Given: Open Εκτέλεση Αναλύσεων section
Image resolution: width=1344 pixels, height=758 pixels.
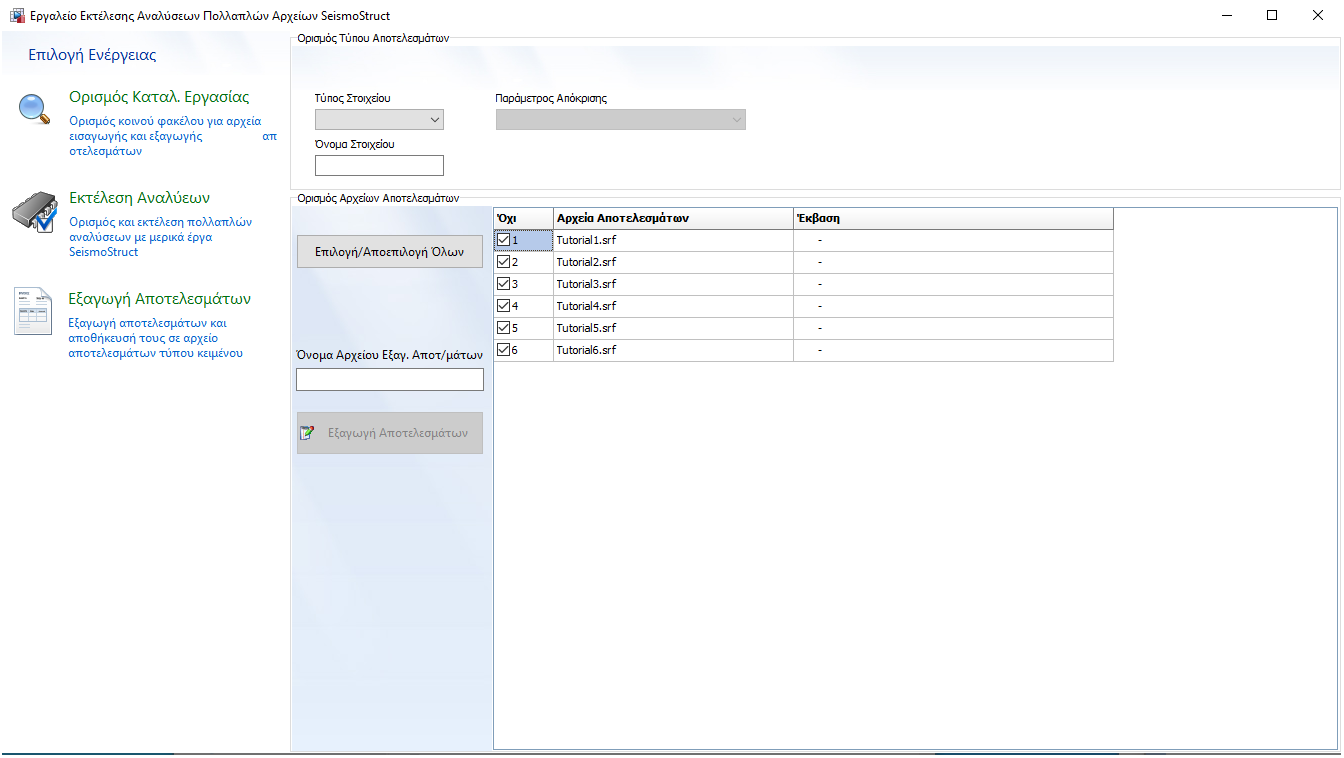Looking at the screenshot, I should 139,198.
